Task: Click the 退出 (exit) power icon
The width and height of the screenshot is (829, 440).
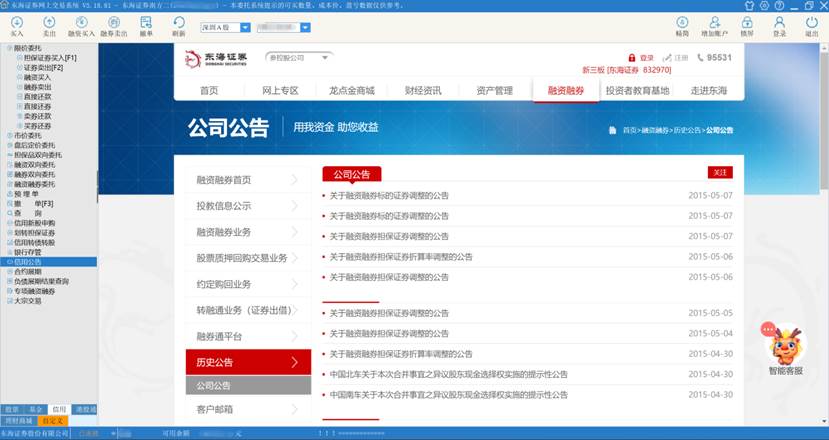Action: pyautogui.click(x=812, y=26)
